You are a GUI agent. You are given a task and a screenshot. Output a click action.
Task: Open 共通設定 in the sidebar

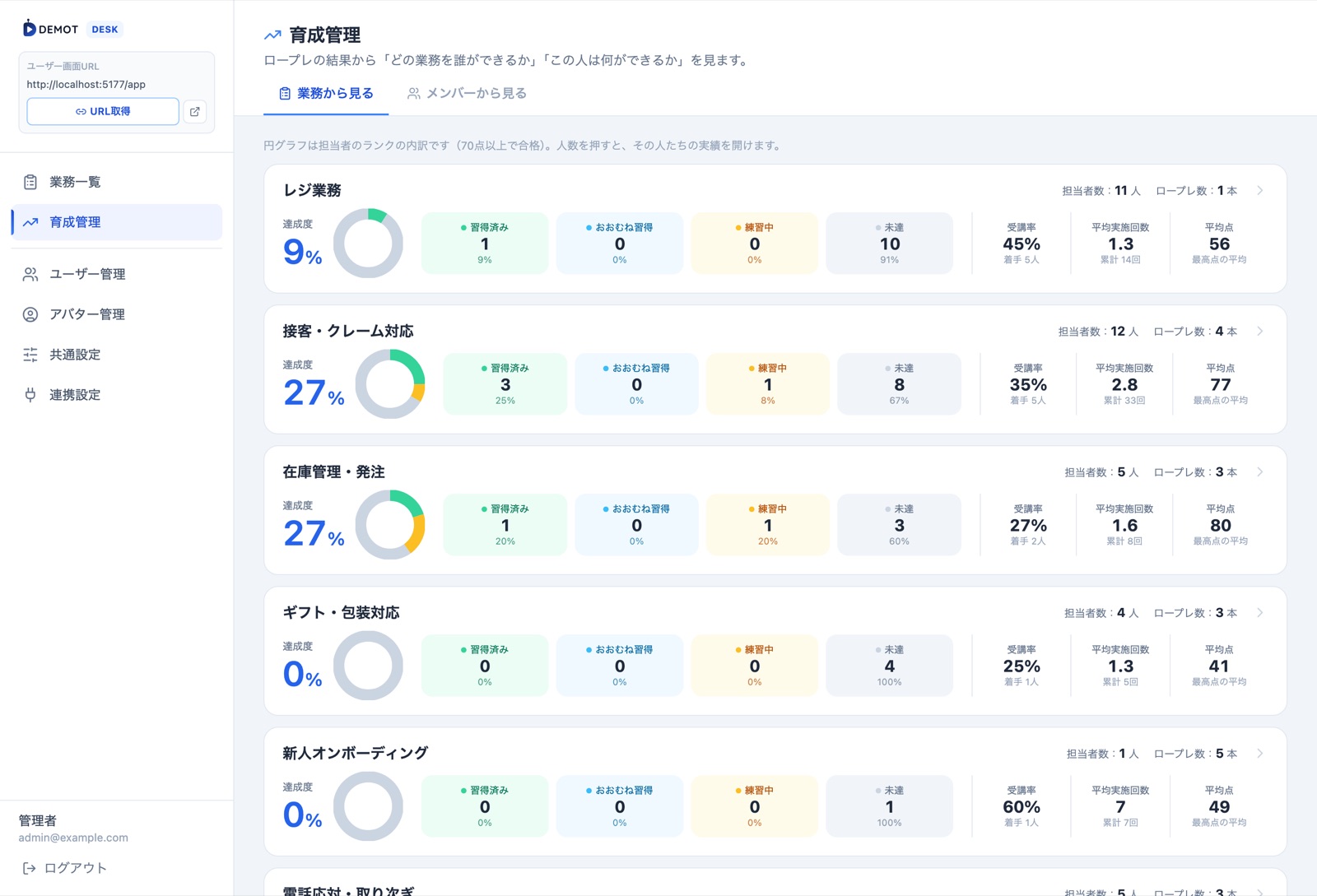(x=117, y=355)
